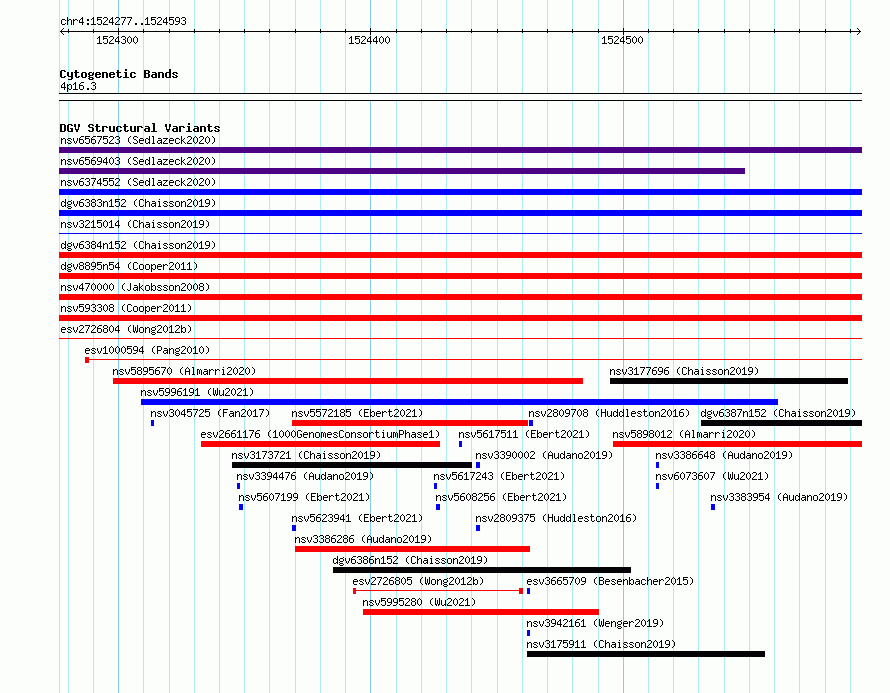Click the small red marker of esv1000594
This screenshot has height=693, width=890.
[87, 360]
